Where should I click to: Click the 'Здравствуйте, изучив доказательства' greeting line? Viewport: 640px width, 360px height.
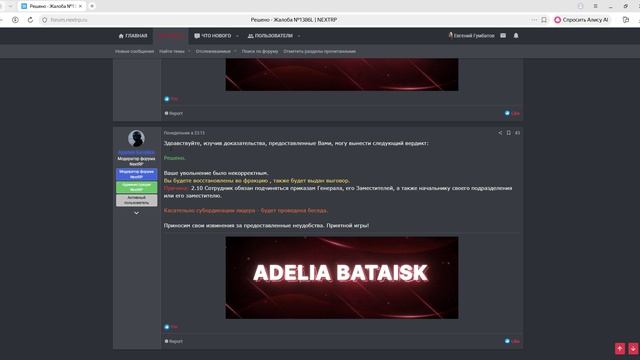point(296,143)
